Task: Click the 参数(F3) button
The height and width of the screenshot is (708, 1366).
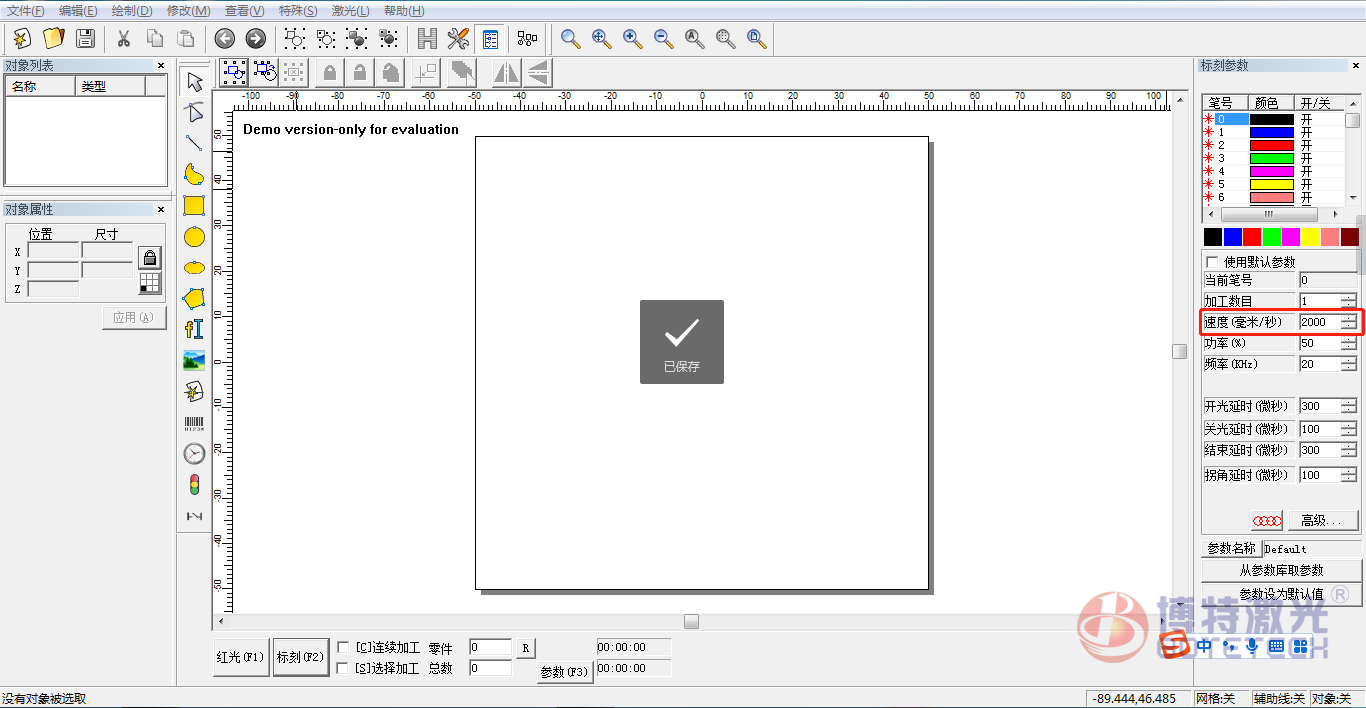Action: 565,672
